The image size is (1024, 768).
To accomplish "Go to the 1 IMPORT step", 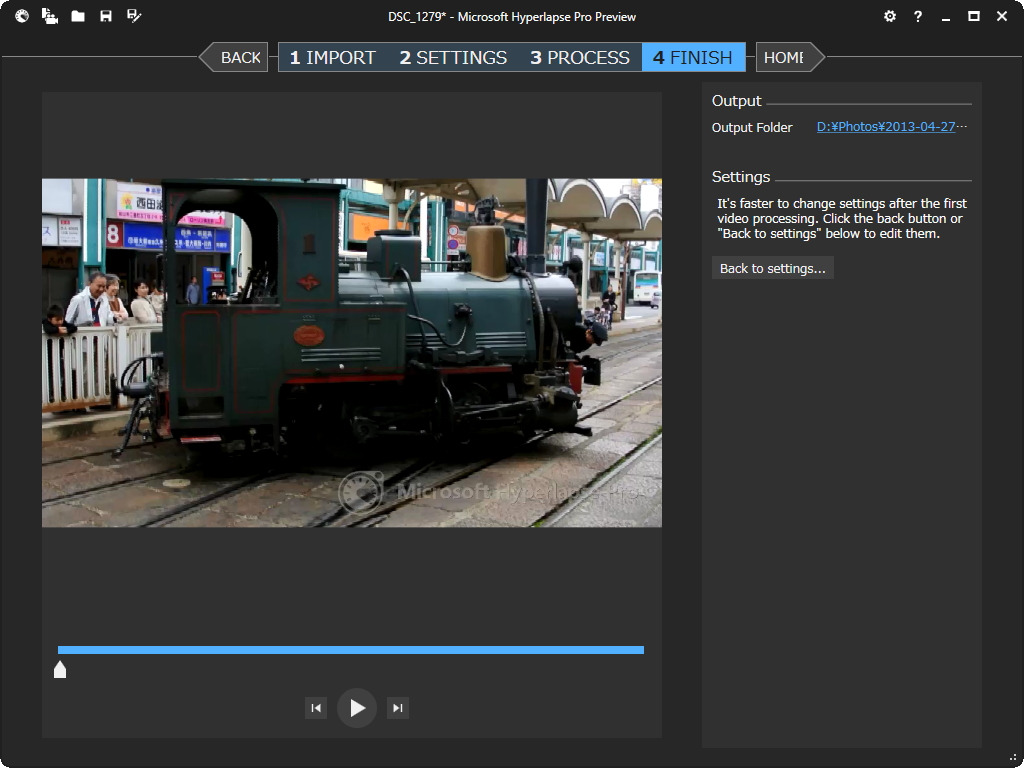I will click(332, 57).
